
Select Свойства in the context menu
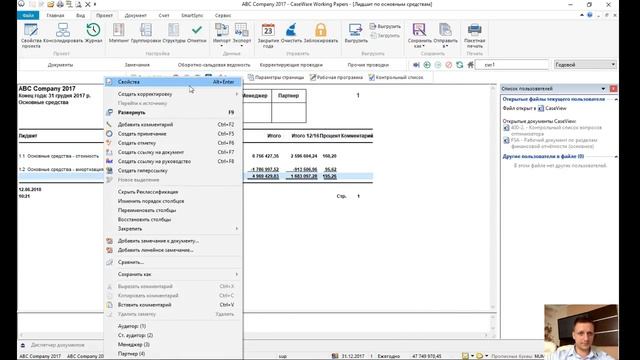pos(173,82)
